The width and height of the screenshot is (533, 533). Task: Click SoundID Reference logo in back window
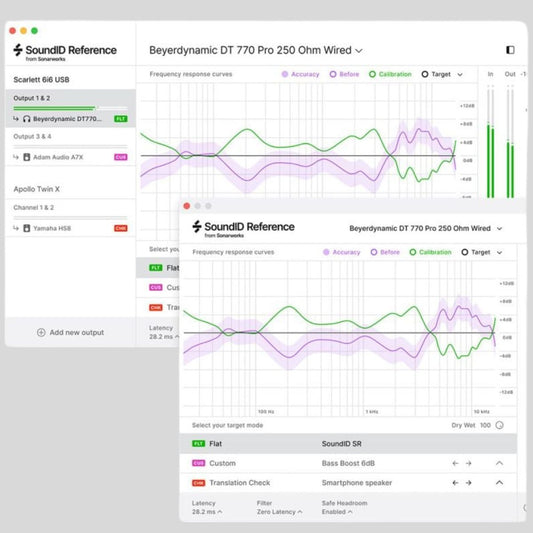tap(65, 52)
